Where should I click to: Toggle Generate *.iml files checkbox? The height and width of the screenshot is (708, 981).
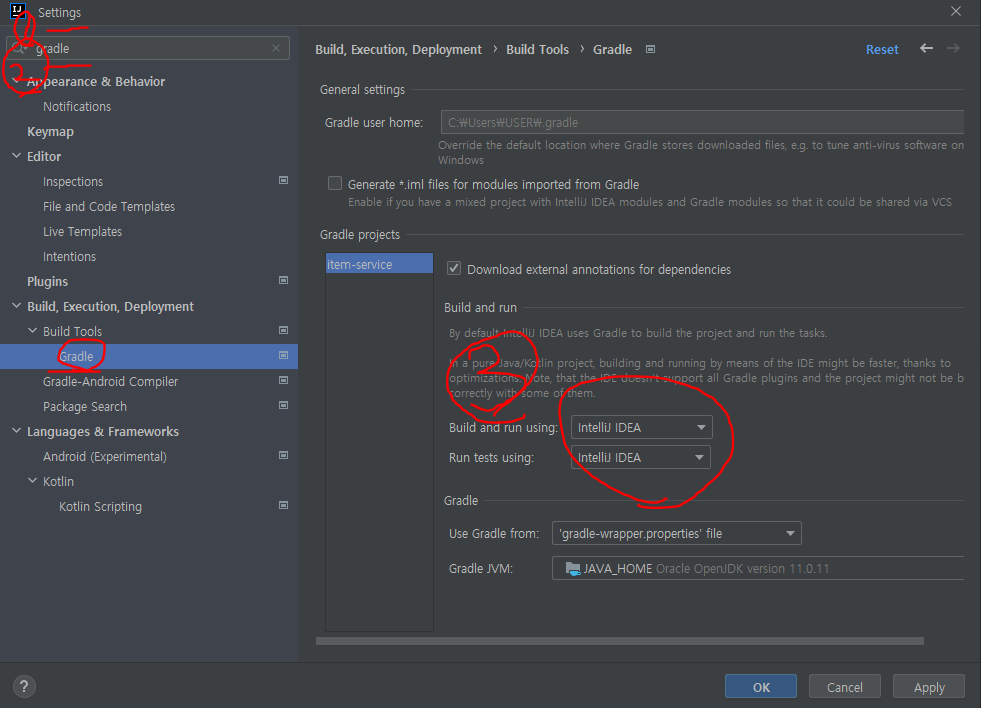pyautogui.click(x=335, y=183)
